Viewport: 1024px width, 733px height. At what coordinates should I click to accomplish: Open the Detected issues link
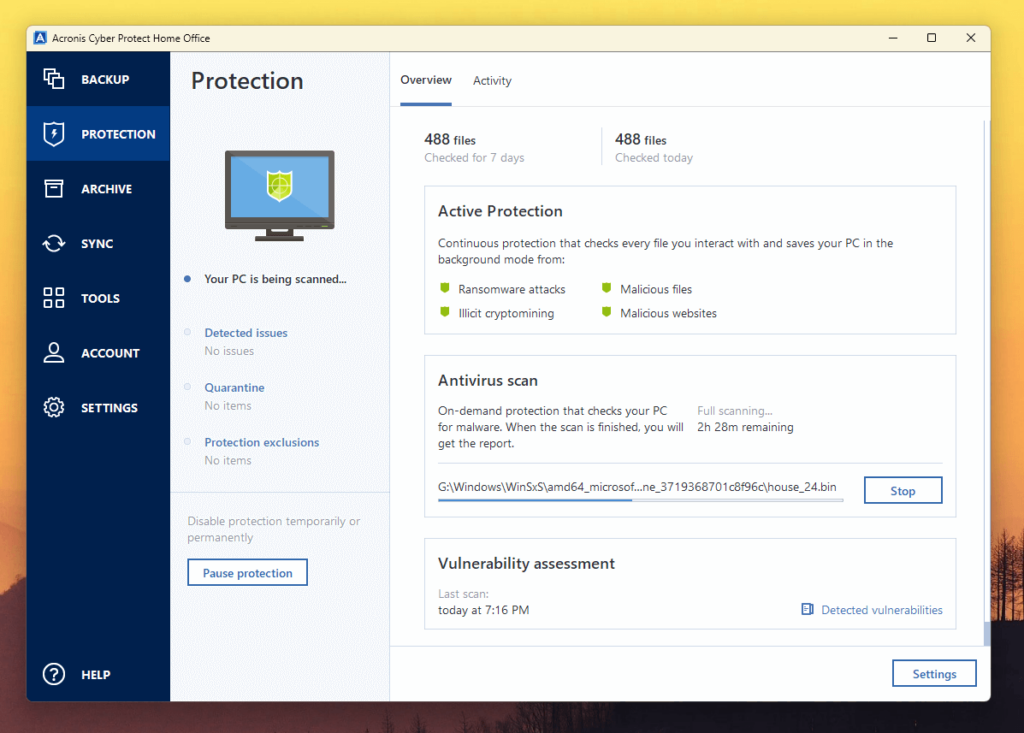tap(246, 333)
